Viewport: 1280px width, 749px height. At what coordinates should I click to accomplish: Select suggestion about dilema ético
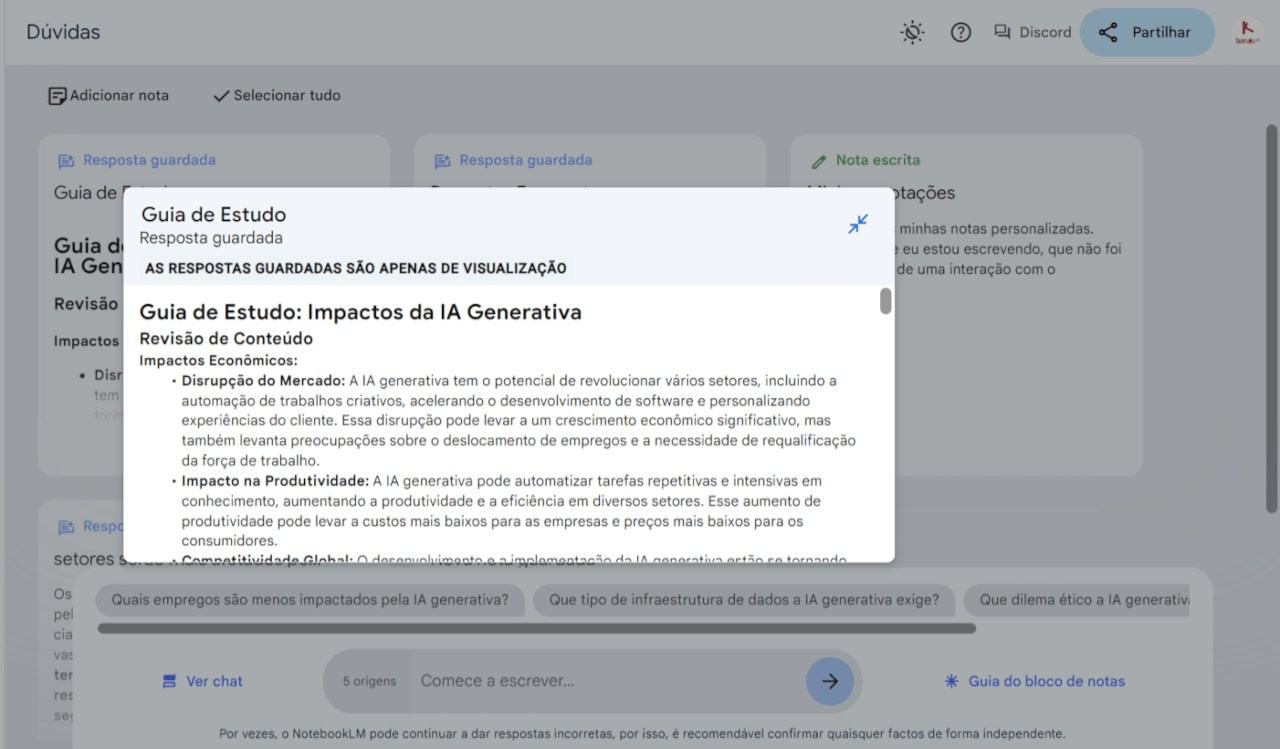pos(1077,600)
